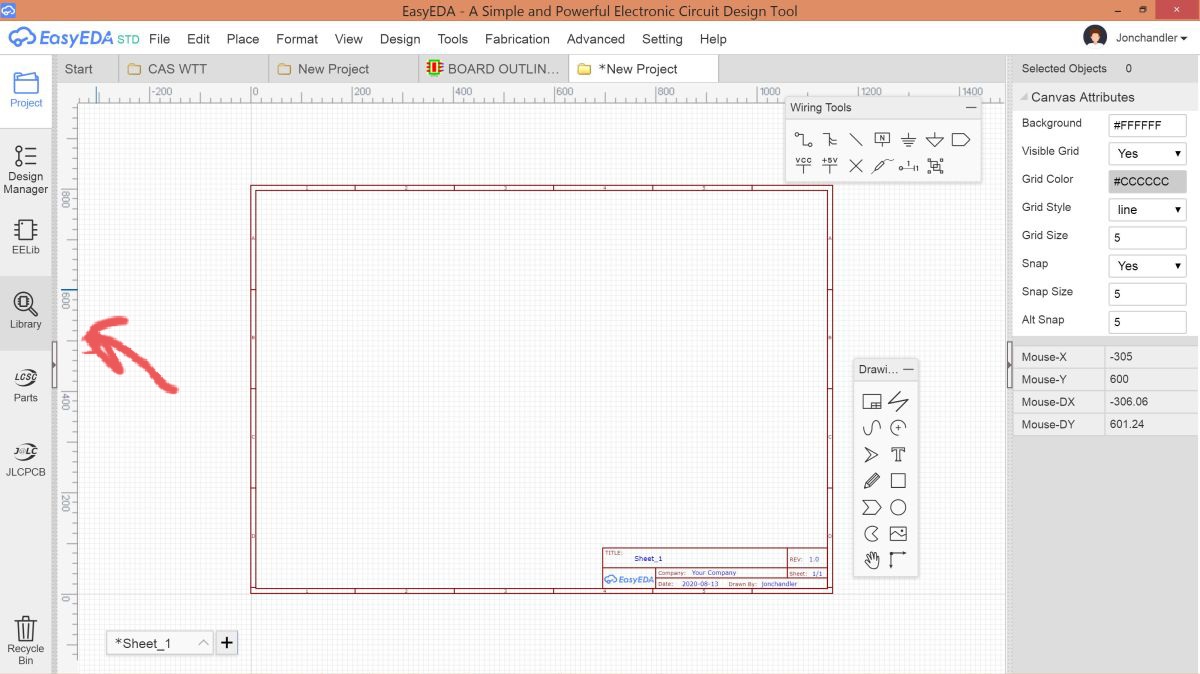1200x674 pixels.
Task: Place a GND net flag with horizontal bars
Action: [908, 140]
